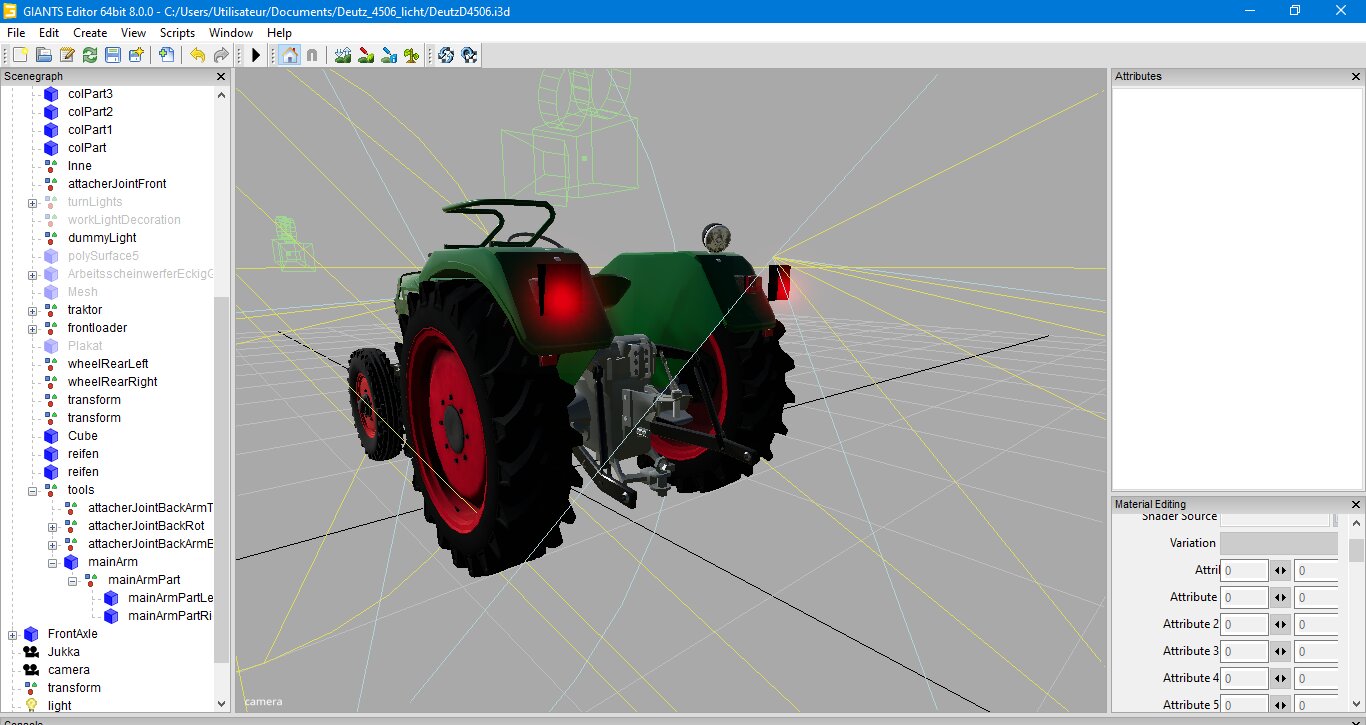Select the camera node icon
Screen dimensions: 1366x725
[x=31, y=670]
